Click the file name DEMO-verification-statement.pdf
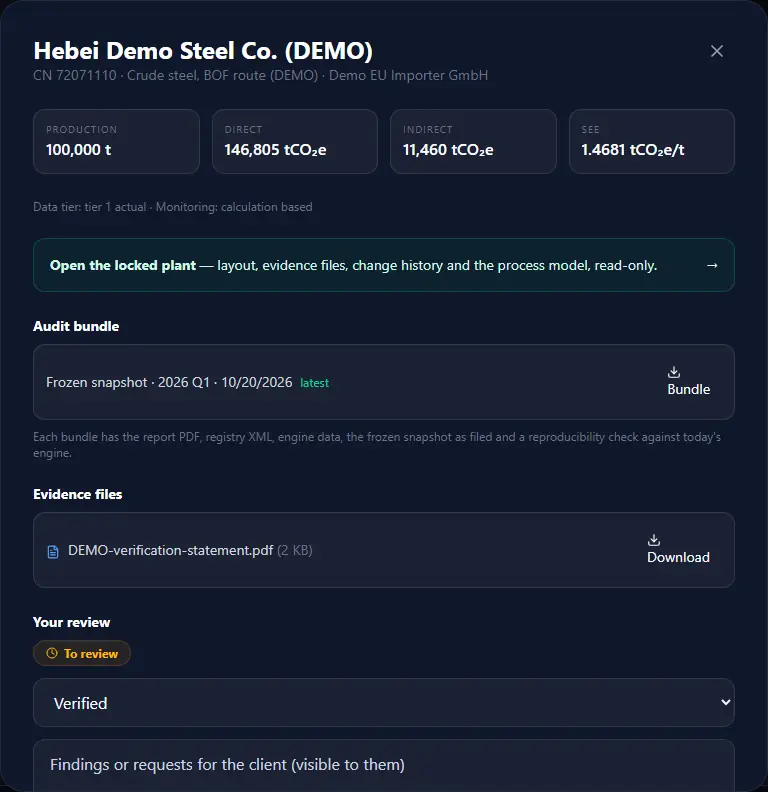Screen dimensions: 768x792 170,550
